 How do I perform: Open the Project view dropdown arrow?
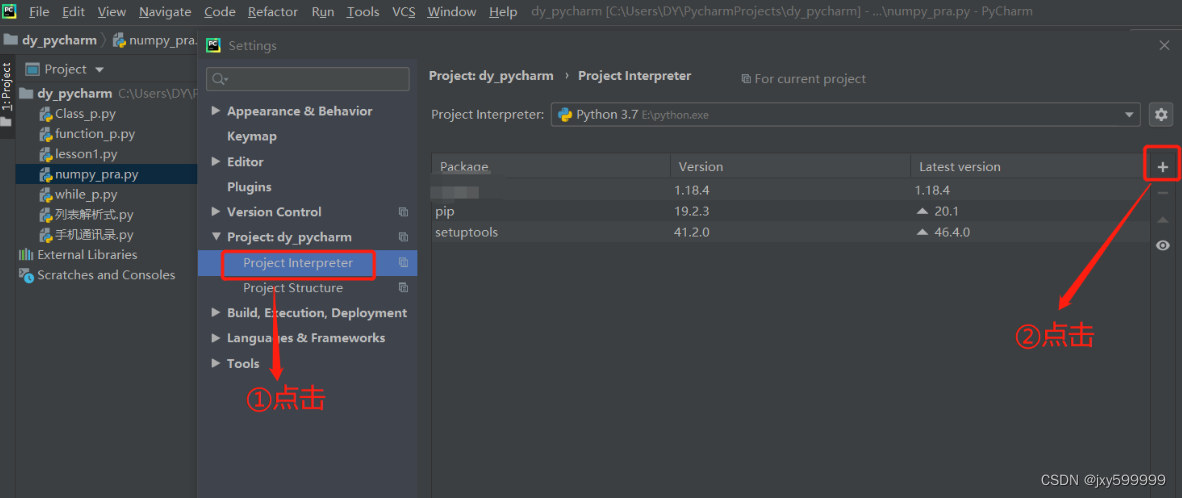[x=100, y=69]
